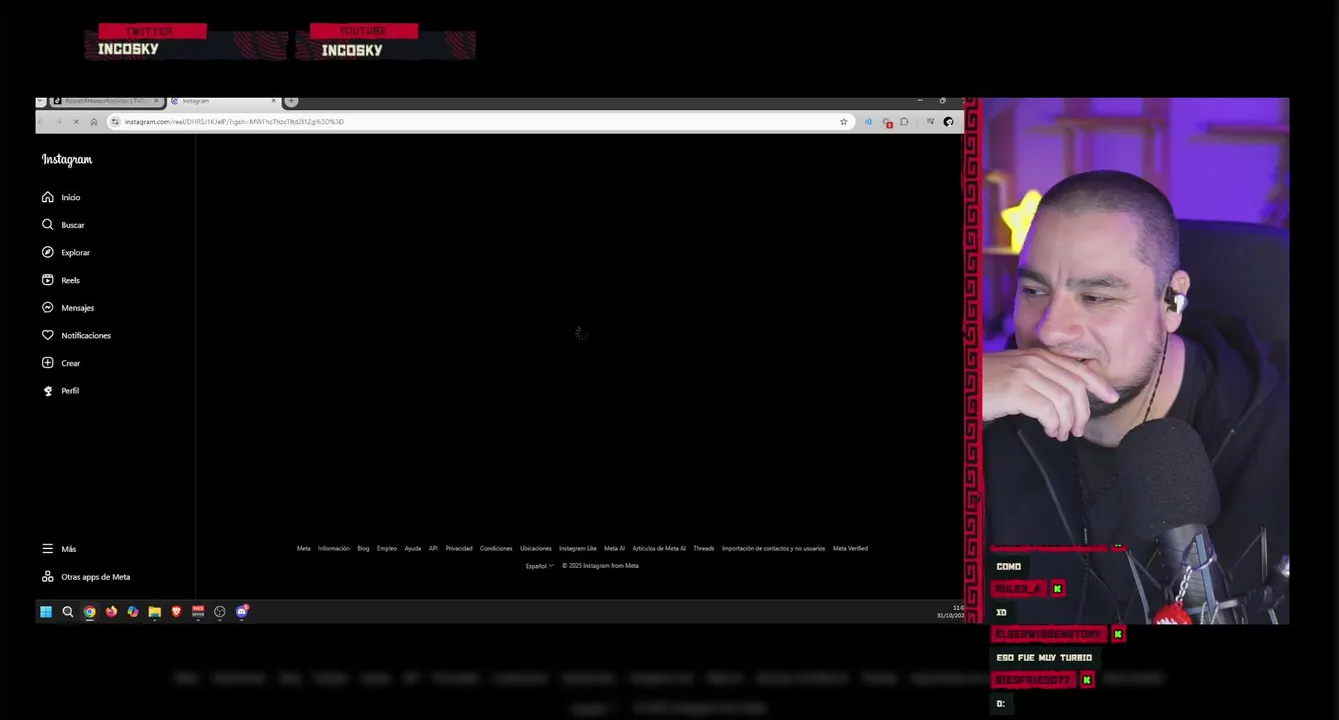Click Crear in the Instagram sidebar
The height and width of the screenshot is (720, 1339).
pos(61,363)
